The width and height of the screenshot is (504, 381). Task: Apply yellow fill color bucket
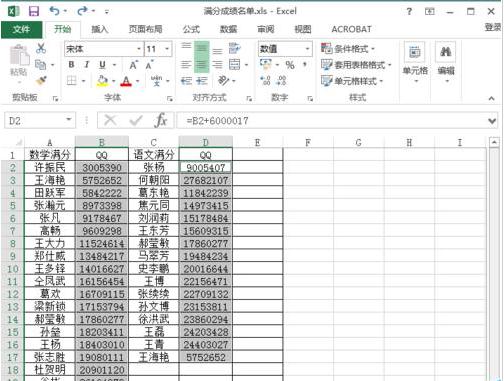pyautogui.click(x=102, y=81)
